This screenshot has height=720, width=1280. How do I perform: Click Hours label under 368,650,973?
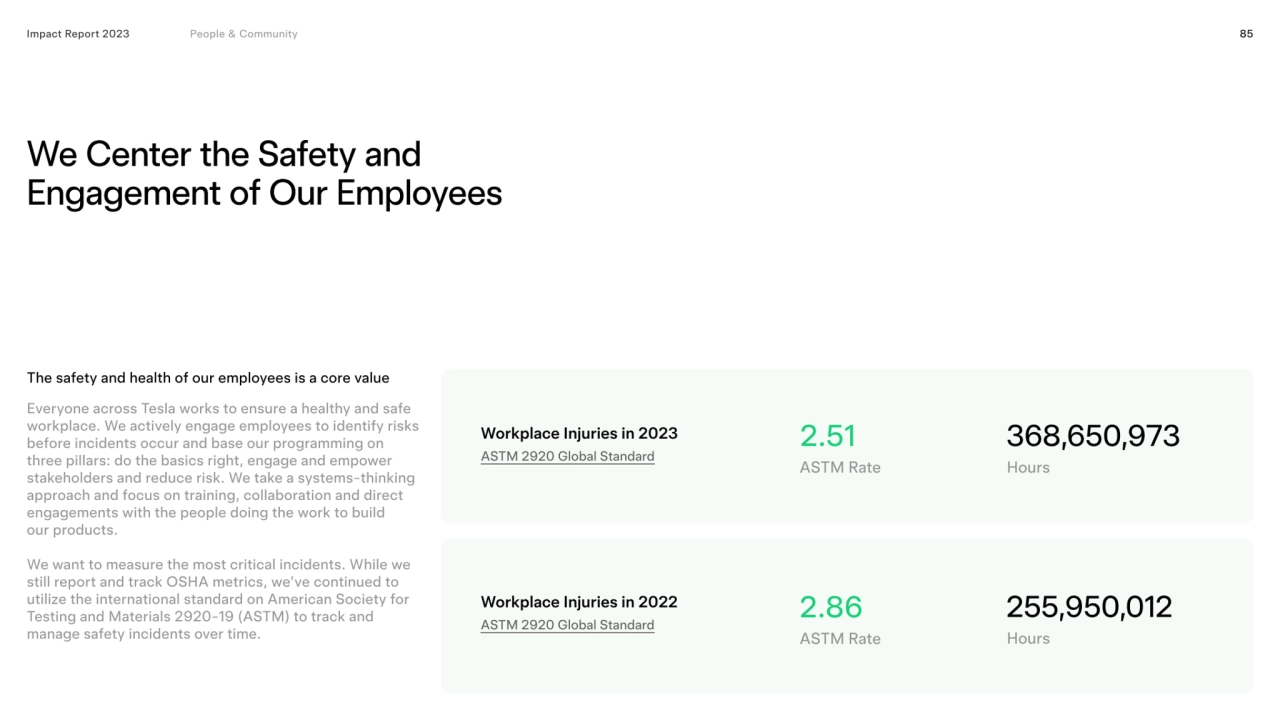(x=1028, y=467)
